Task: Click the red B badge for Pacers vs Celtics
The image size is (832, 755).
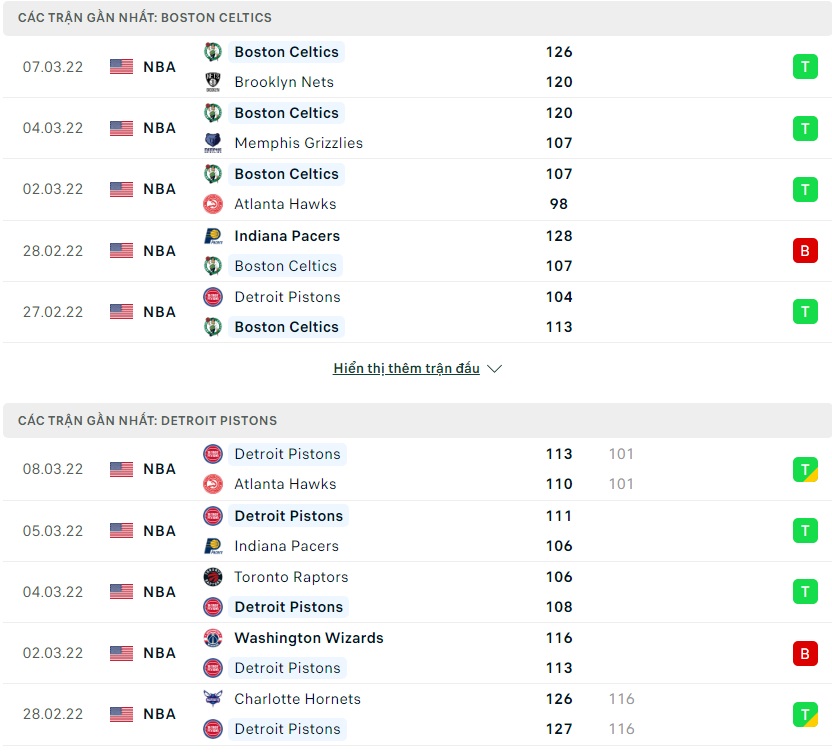Action: [x=804, y=251]
